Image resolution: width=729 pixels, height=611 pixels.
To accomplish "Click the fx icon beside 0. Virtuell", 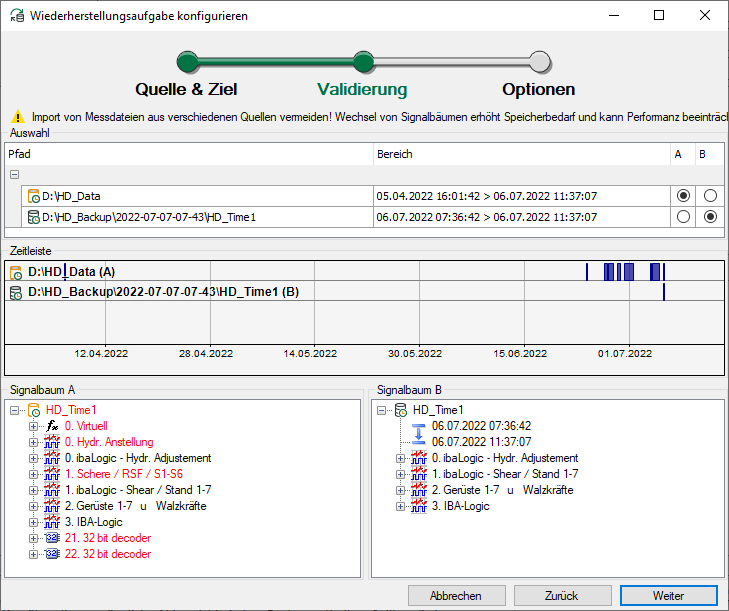I will (53, 426).
